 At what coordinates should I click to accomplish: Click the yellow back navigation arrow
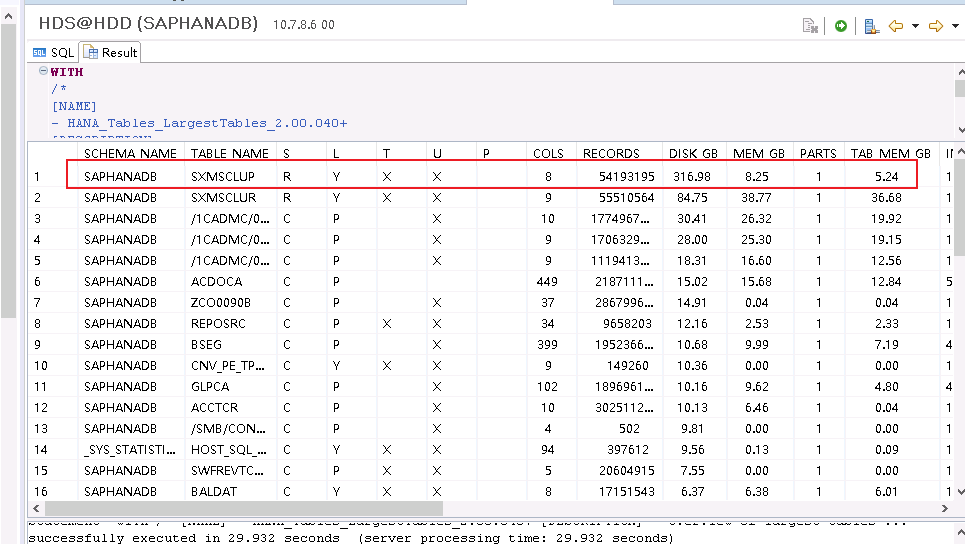click(x=896, y=26)
